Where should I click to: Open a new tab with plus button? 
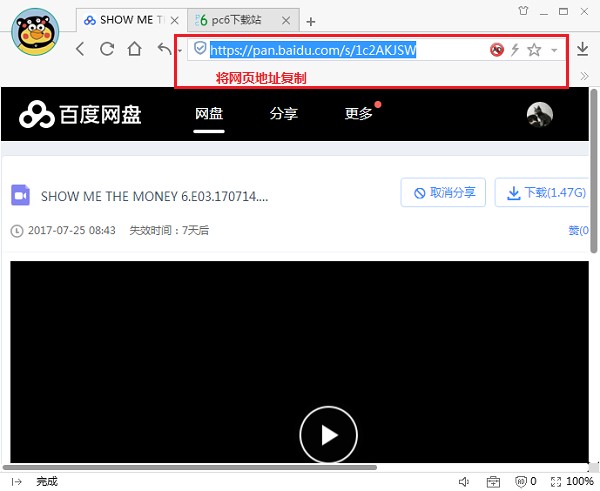click(311, 21)
